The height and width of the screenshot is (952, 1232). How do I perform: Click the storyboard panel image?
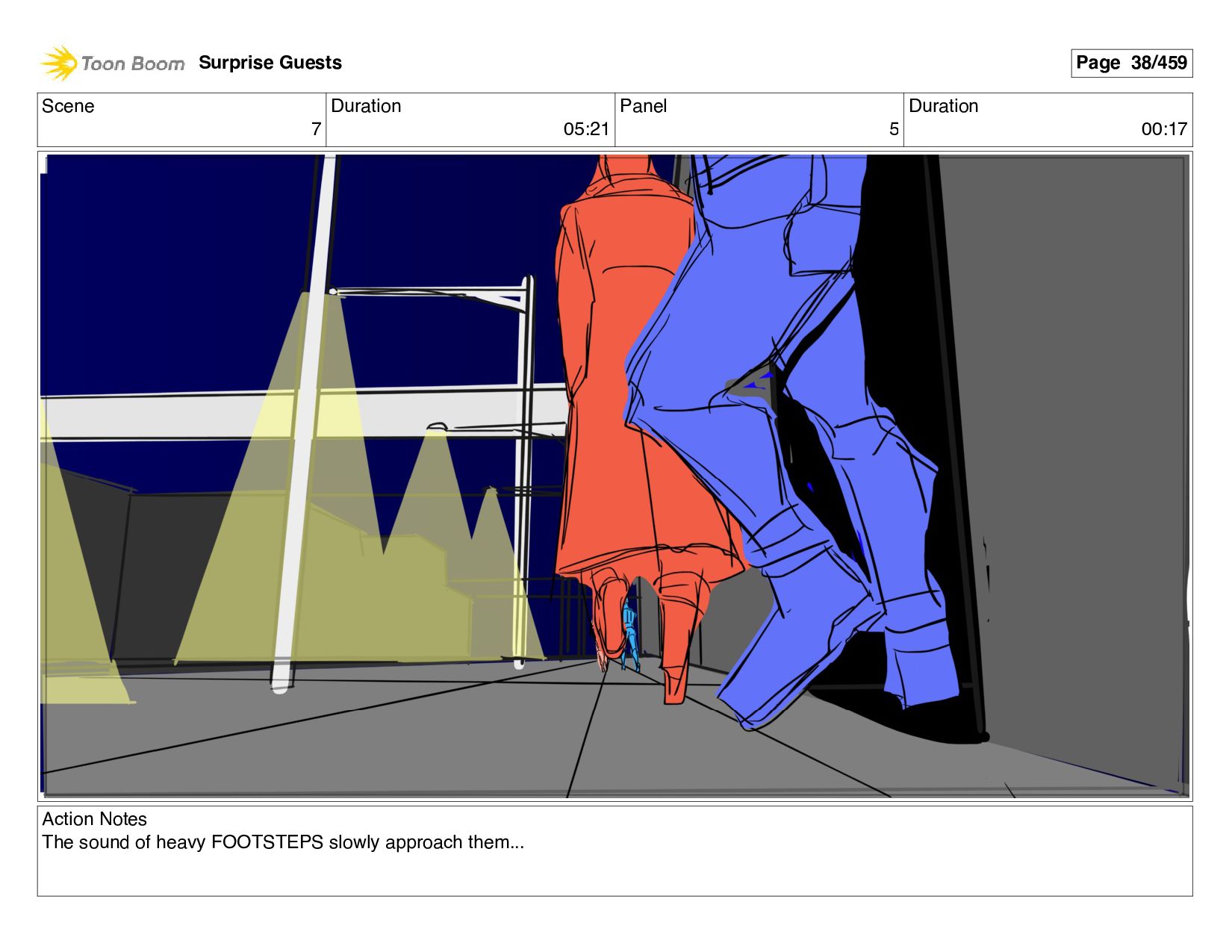click(x=615, y=476)
